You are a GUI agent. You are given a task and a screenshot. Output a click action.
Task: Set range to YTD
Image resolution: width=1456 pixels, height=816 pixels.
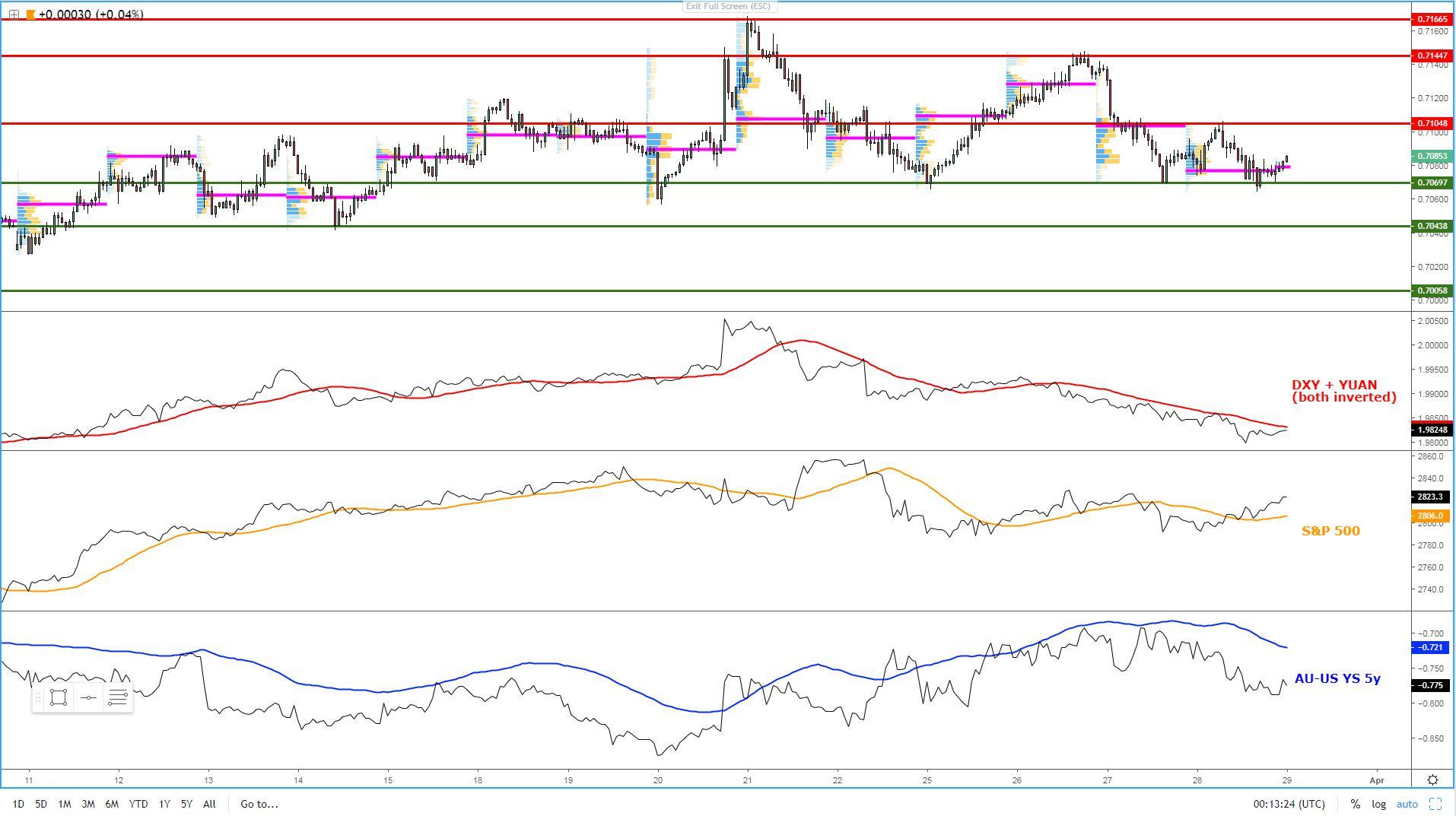tap(138, 804)
